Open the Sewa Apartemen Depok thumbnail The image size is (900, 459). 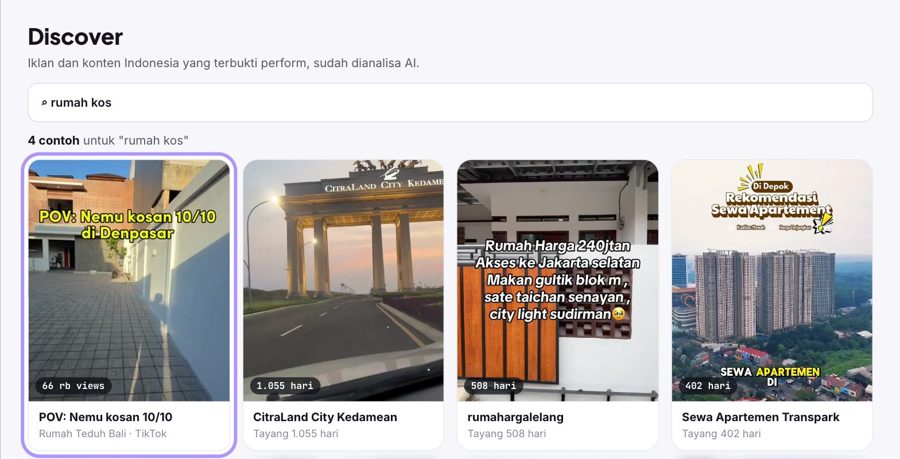point(772,281)
